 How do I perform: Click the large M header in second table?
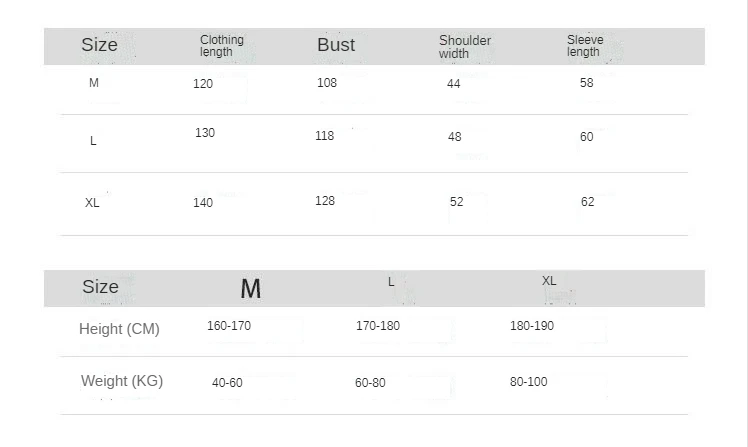251,289
